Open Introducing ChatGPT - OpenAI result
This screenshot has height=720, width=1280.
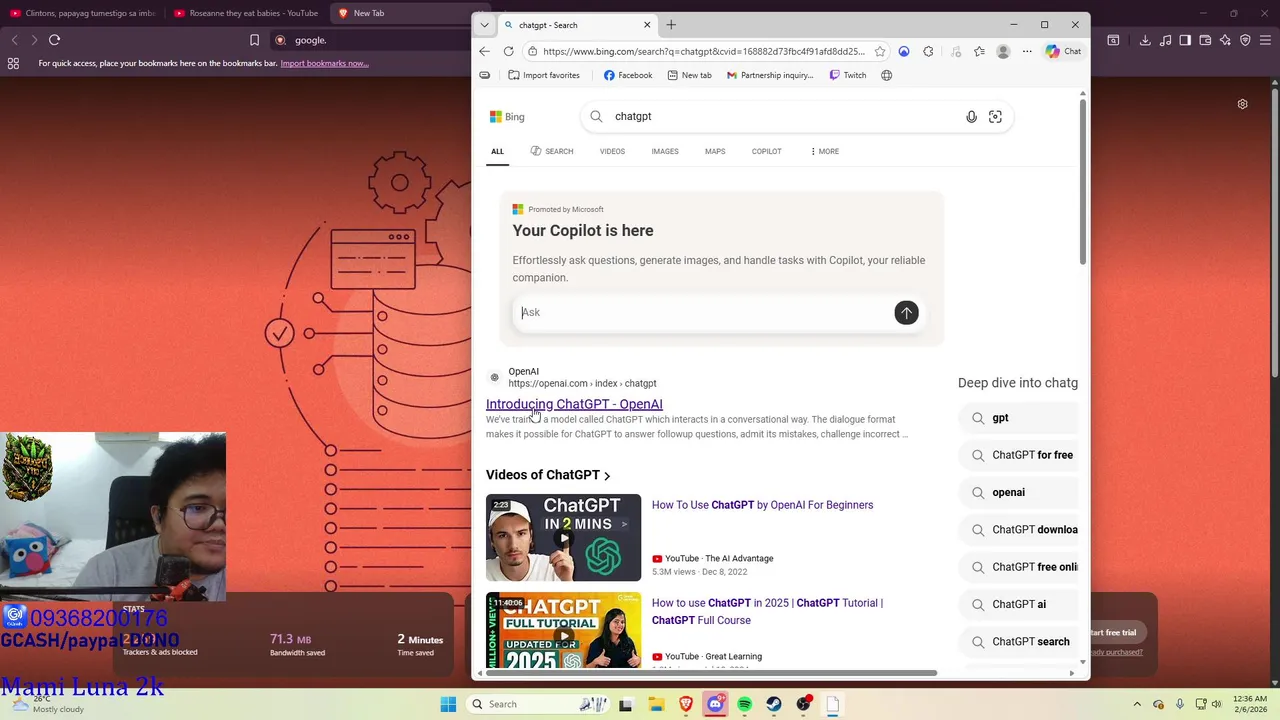574,404
